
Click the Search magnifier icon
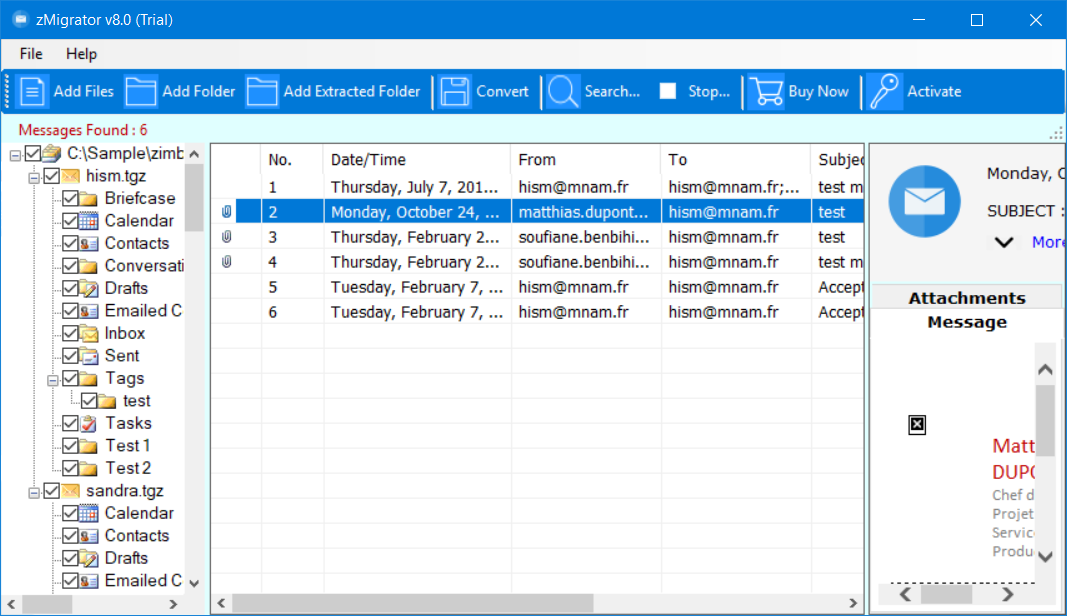pos(563,91)
